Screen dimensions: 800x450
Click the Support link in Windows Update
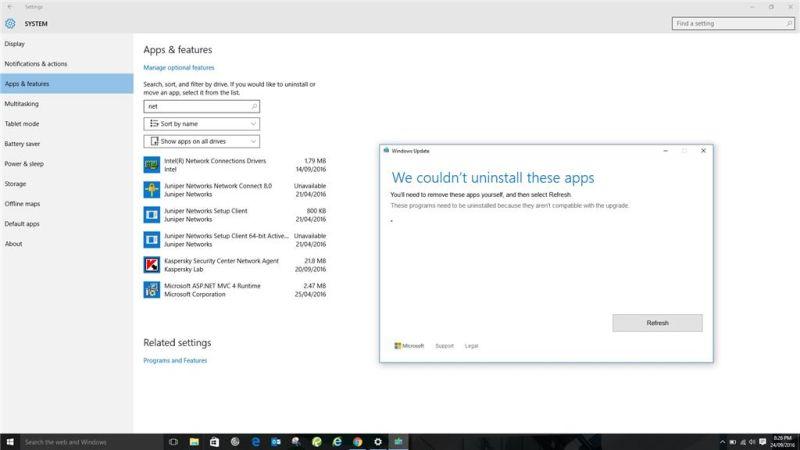click(444, 346)
